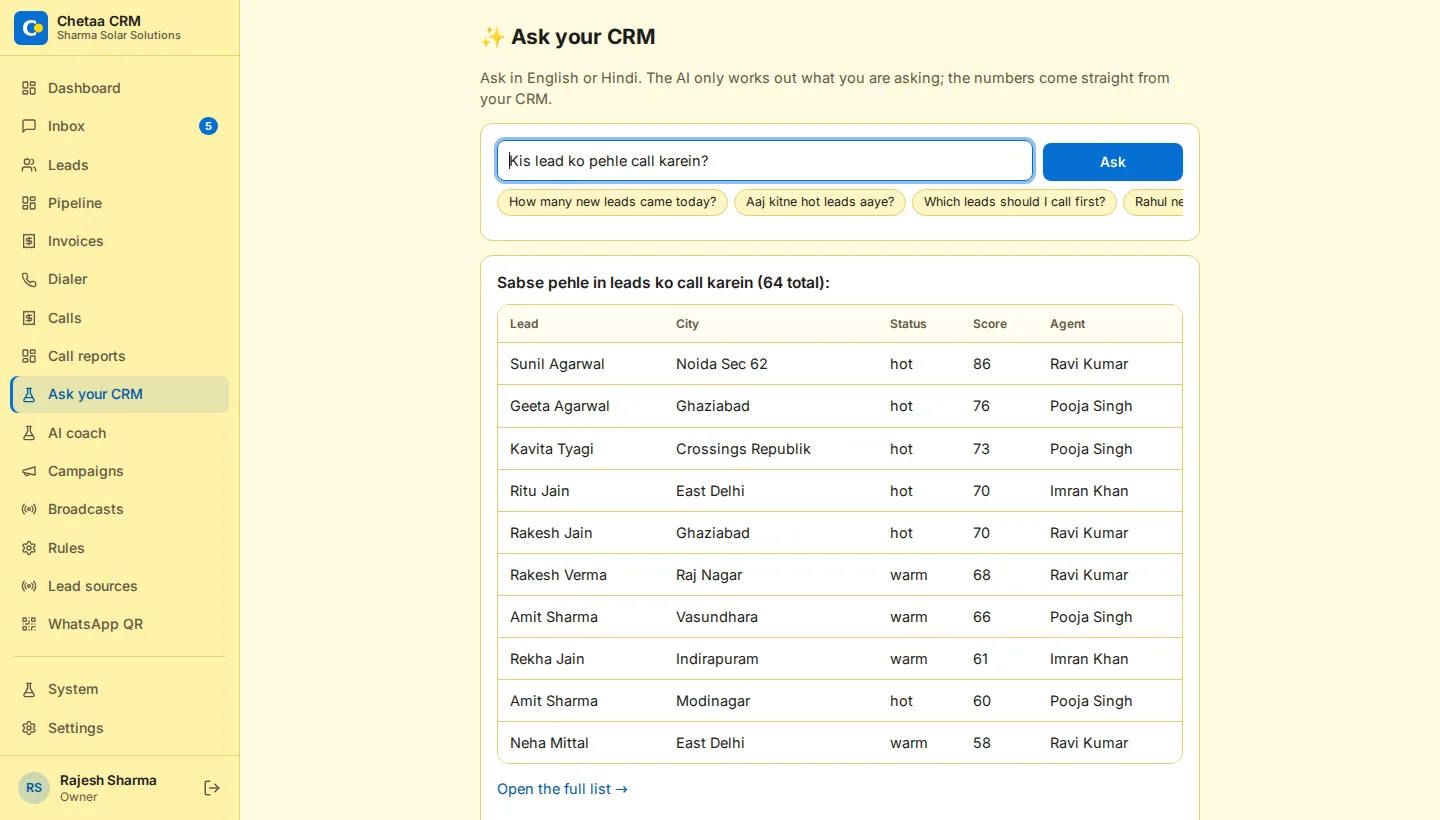This screenshot has height=820, width=1440.
Task: Go to the Pipeline section
Action: [x=120, y=203]
